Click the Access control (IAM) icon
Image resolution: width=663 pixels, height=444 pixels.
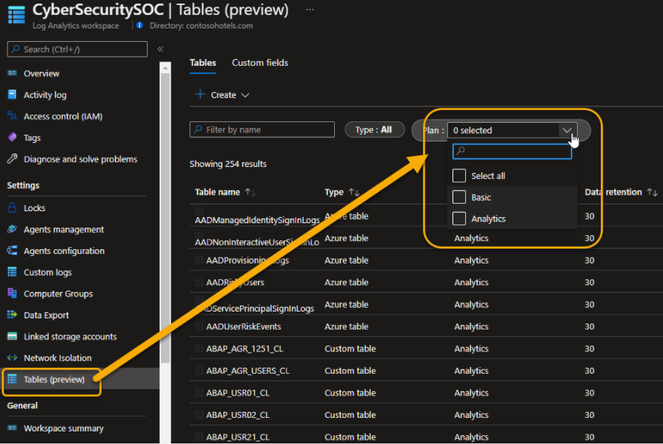(12, 116)
